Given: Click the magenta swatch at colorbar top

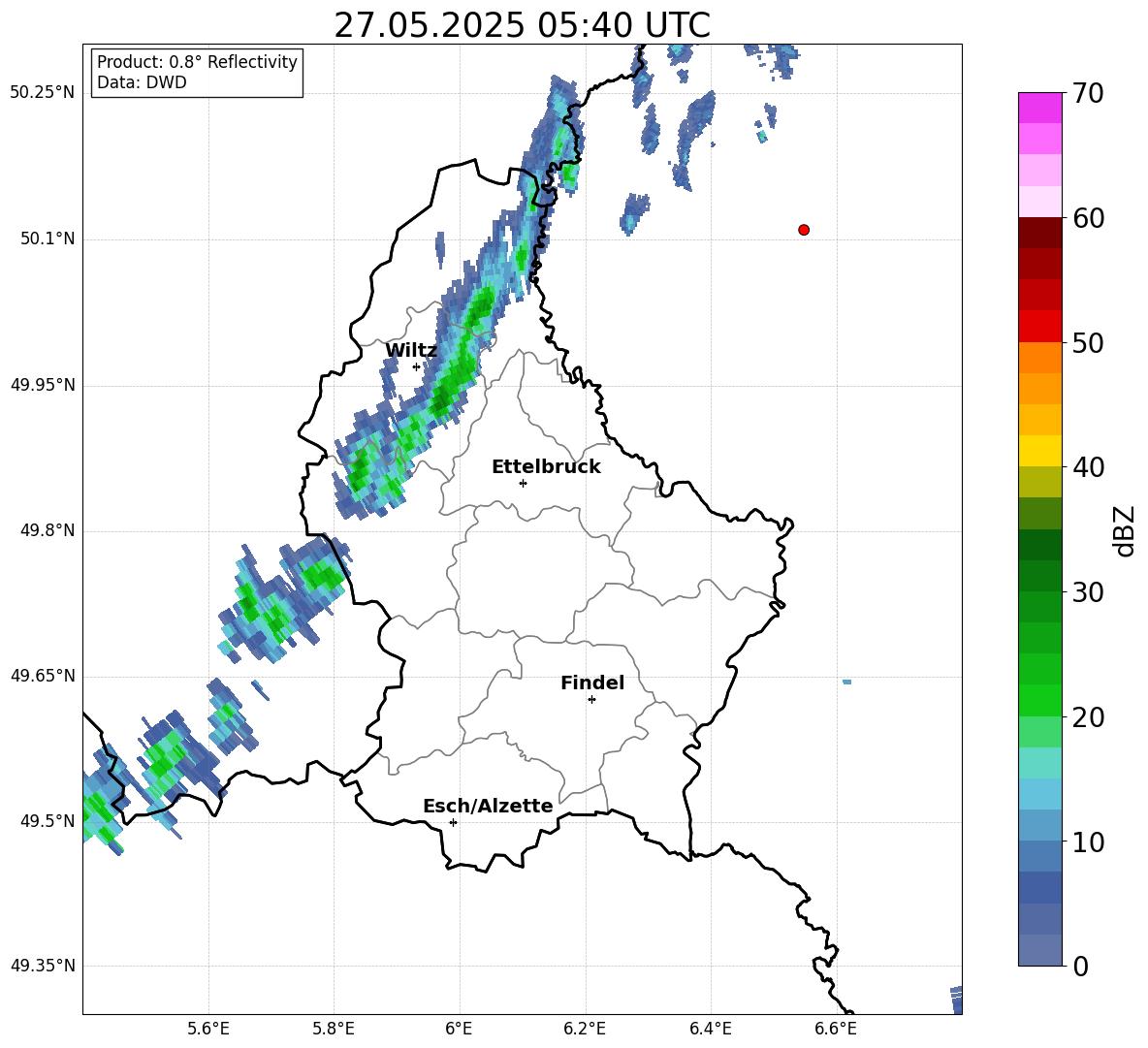Looking at the screenshot, I should [x=1039, y=108].
